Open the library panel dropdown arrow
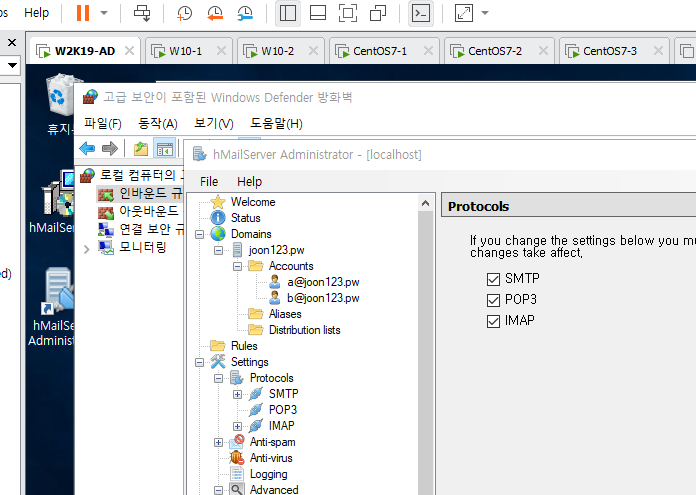The height and width of the screenshot is (495, 696). coord(12,65)
